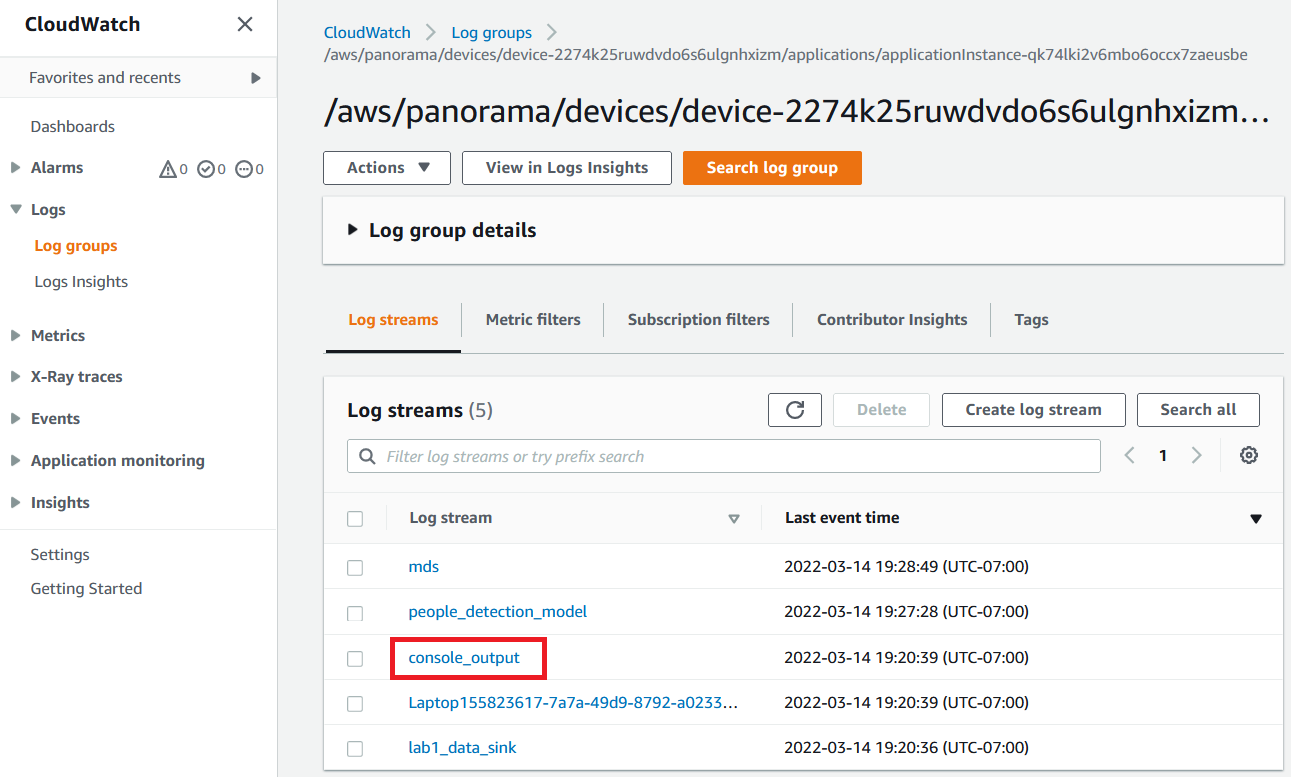Click the mds last event time cell
Image resolution: width=1291 pixels, height=777 pixels.
906,567
